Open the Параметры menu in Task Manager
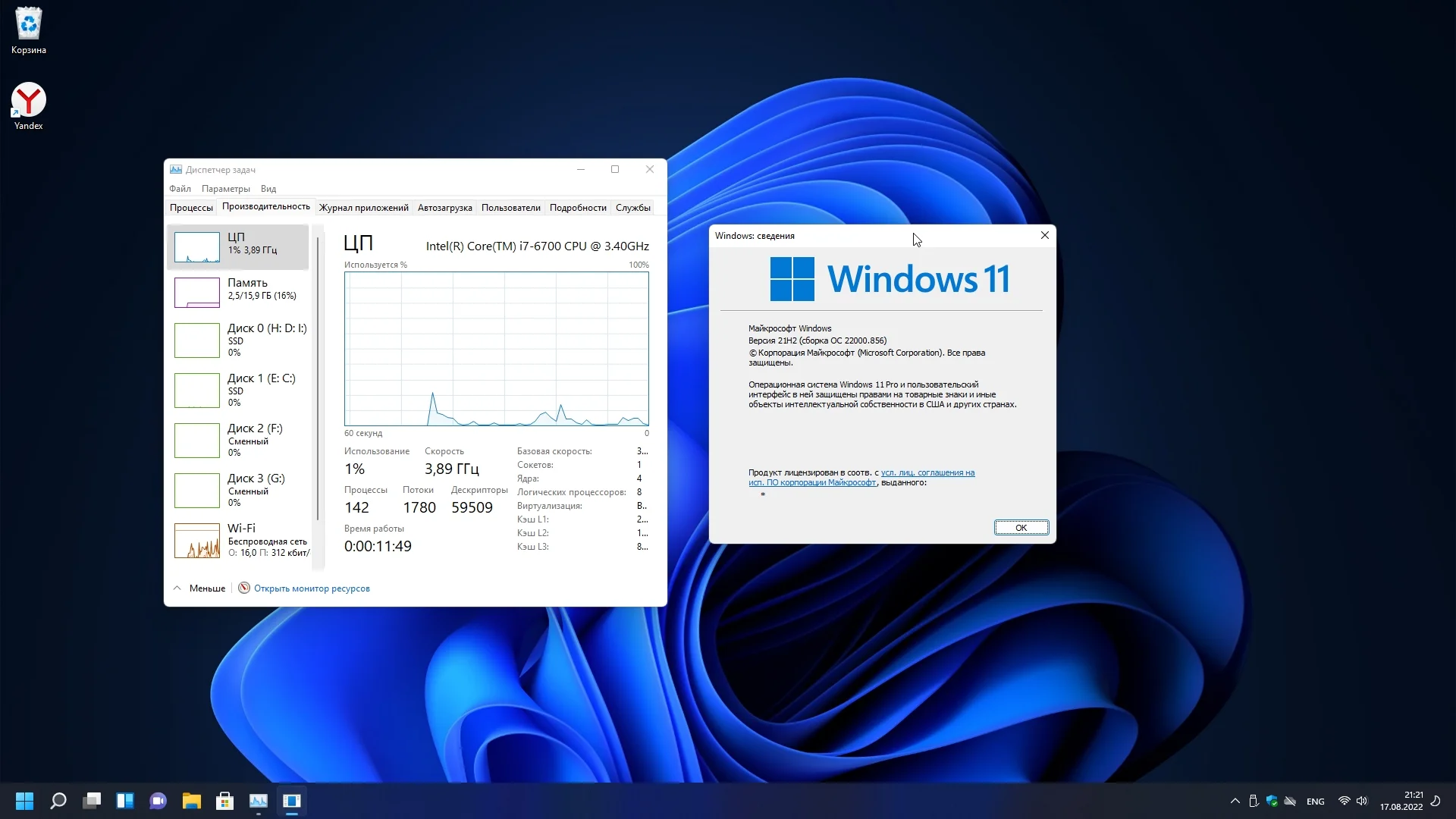1456x819 pixels. (x=225, y=189)
